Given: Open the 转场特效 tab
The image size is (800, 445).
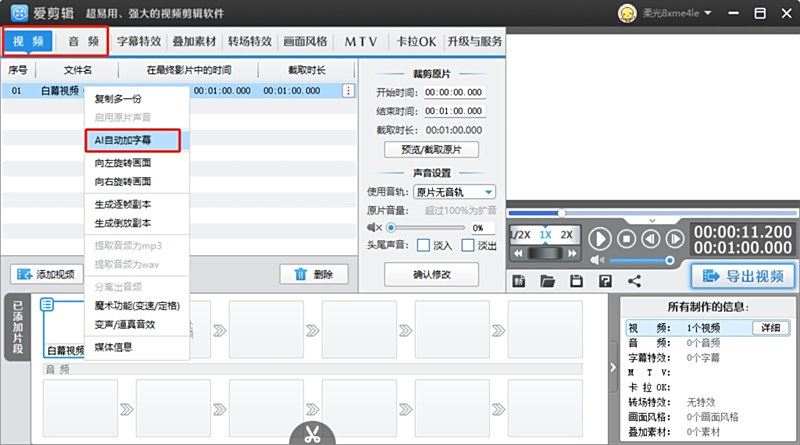Looking at the screenshot, I should point(249,41).
